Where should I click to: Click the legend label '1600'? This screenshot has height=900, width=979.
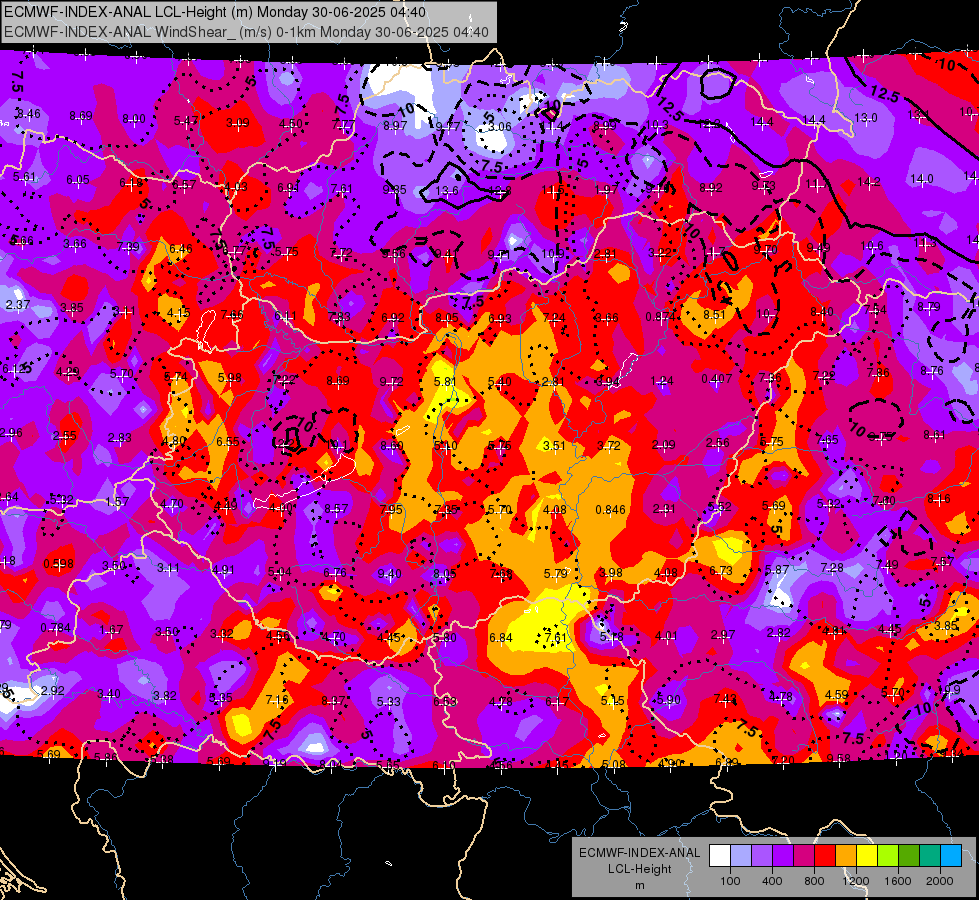coord(898,881)
